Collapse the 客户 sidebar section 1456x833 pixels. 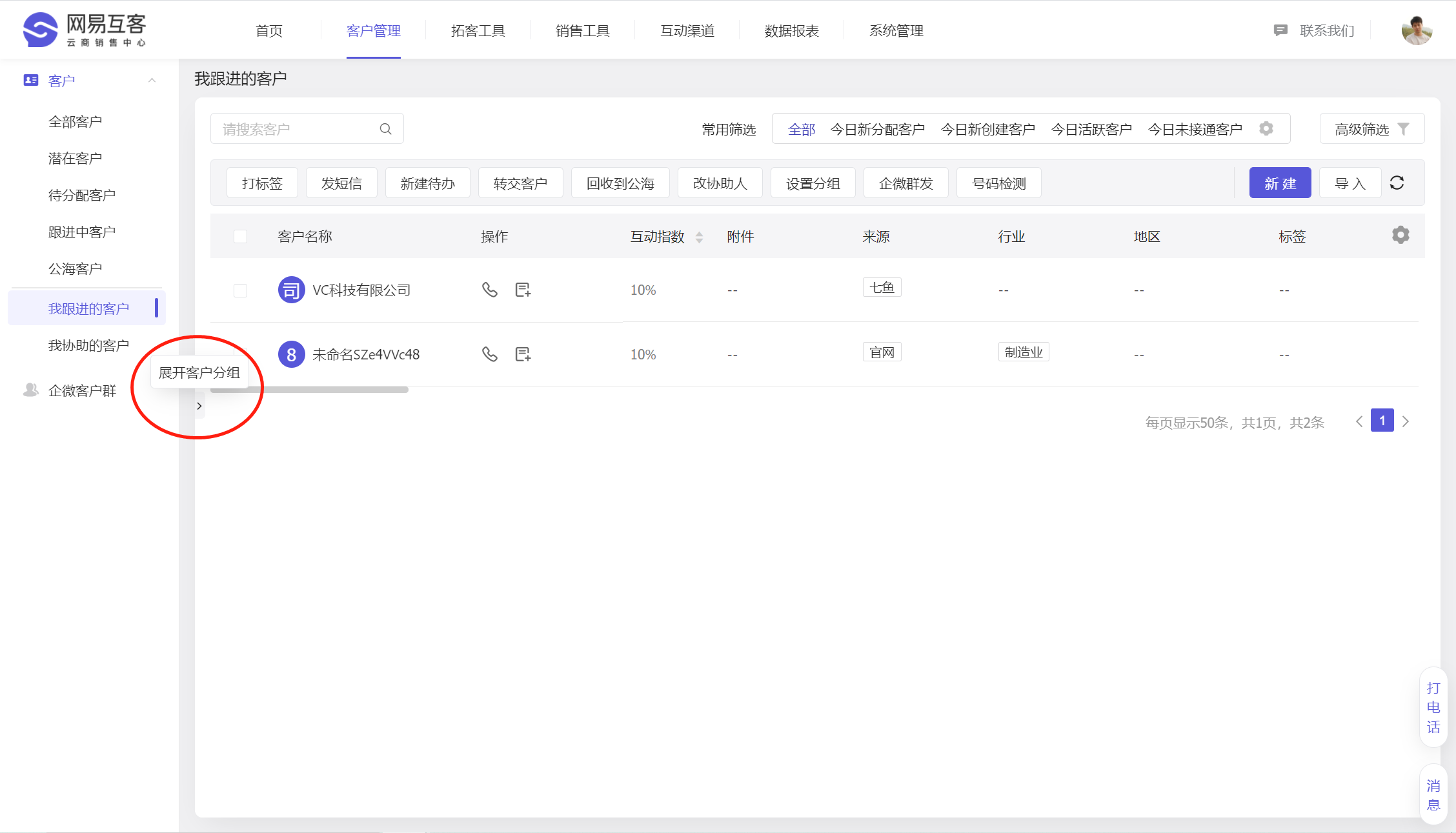pyautogui.click(x=152, y=81)
